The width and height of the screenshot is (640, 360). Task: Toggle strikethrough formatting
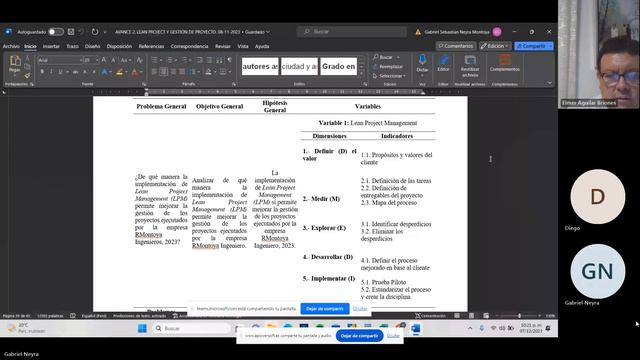(x=75, y=72)
